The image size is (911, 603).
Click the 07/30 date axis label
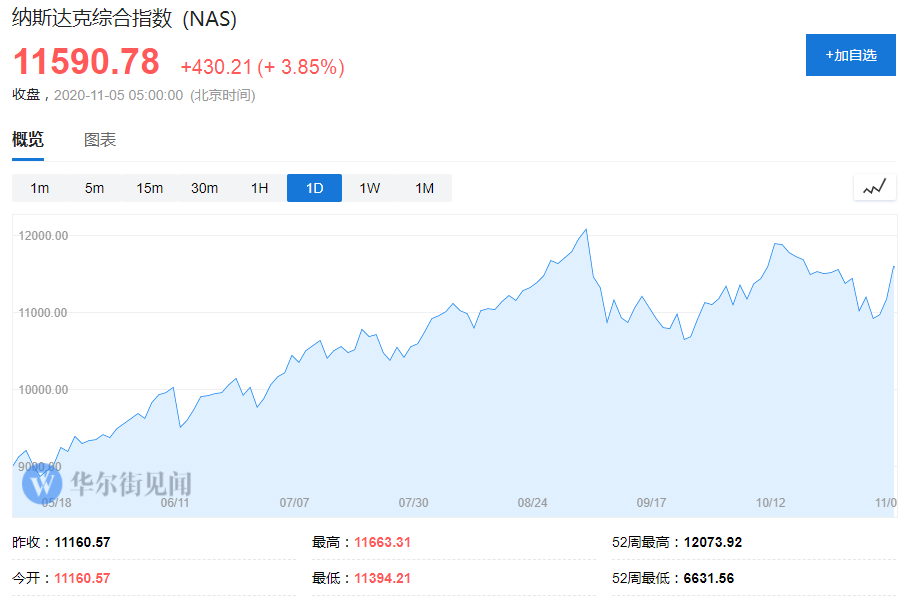tap(413, 503)
